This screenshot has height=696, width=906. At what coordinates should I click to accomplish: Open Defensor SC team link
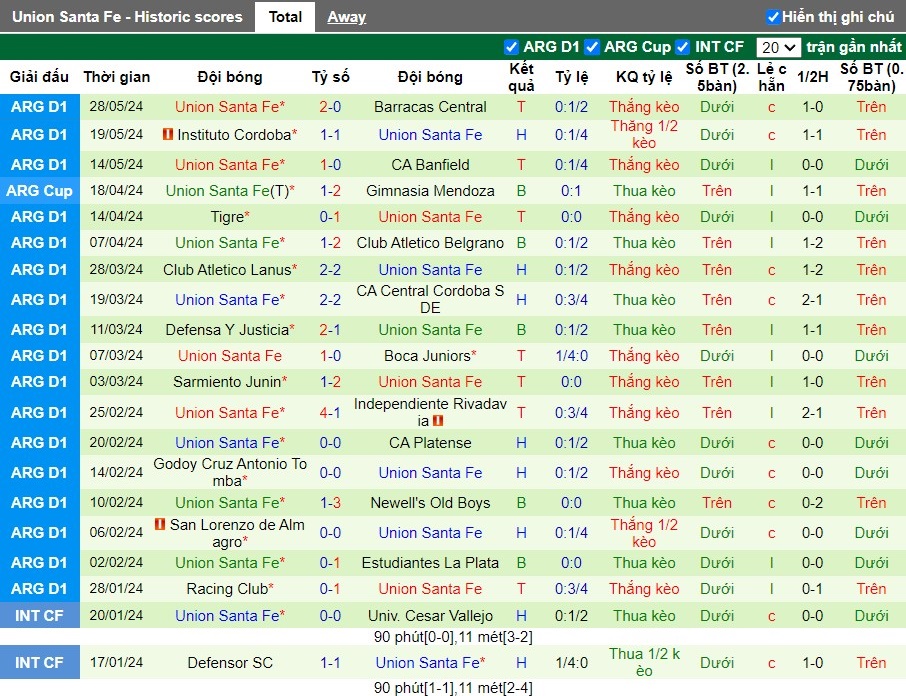coord(230,662)
